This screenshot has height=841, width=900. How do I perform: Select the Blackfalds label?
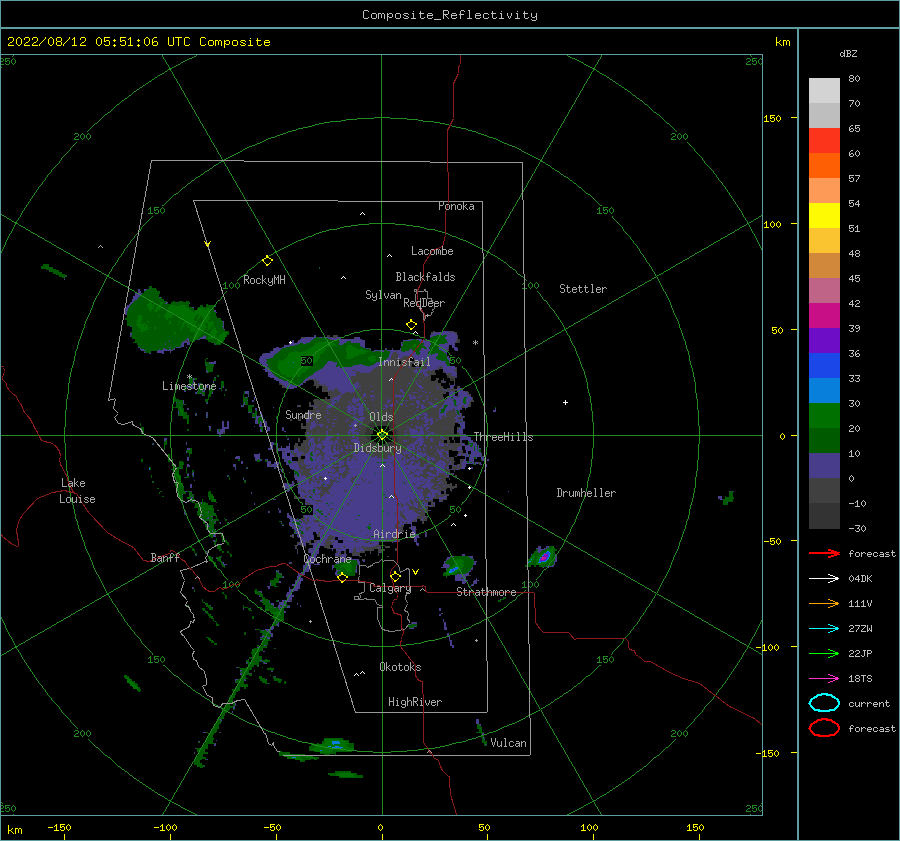425,277
